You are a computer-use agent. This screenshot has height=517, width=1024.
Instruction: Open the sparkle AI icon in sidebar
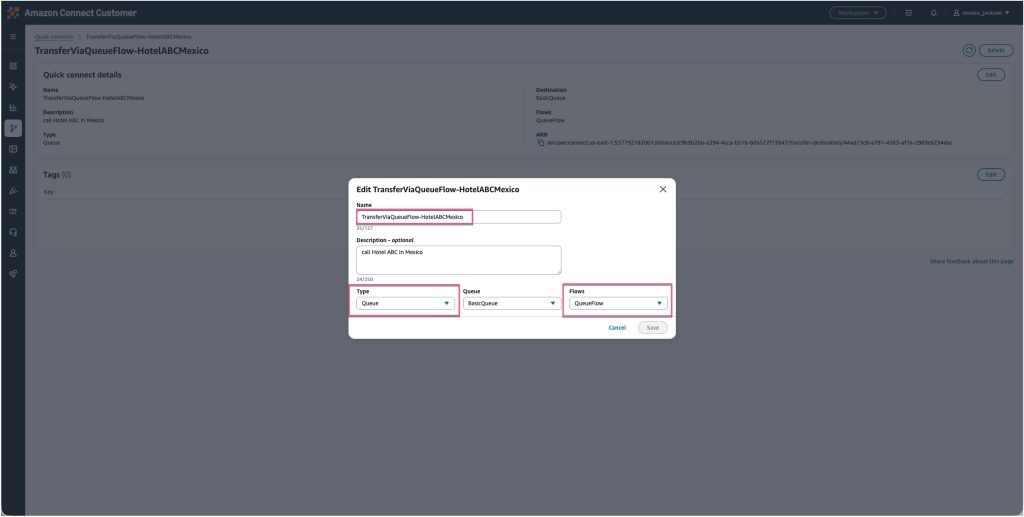(x=13, y=87)
